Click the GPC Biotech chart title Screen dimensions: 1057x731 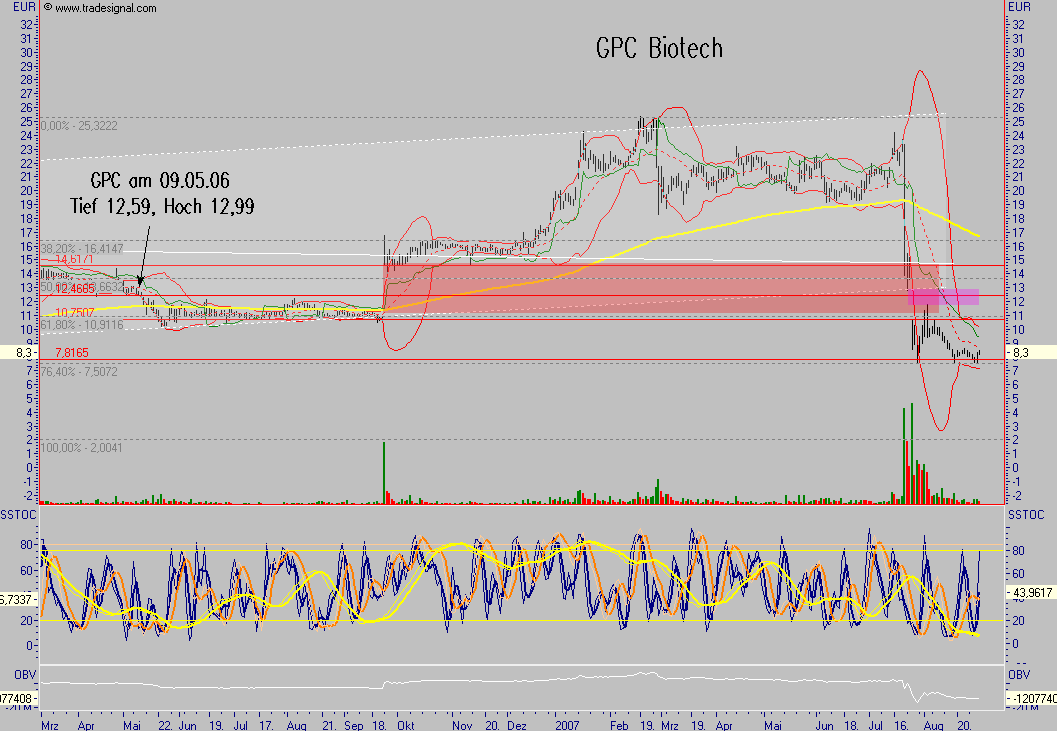pos(659,49)
